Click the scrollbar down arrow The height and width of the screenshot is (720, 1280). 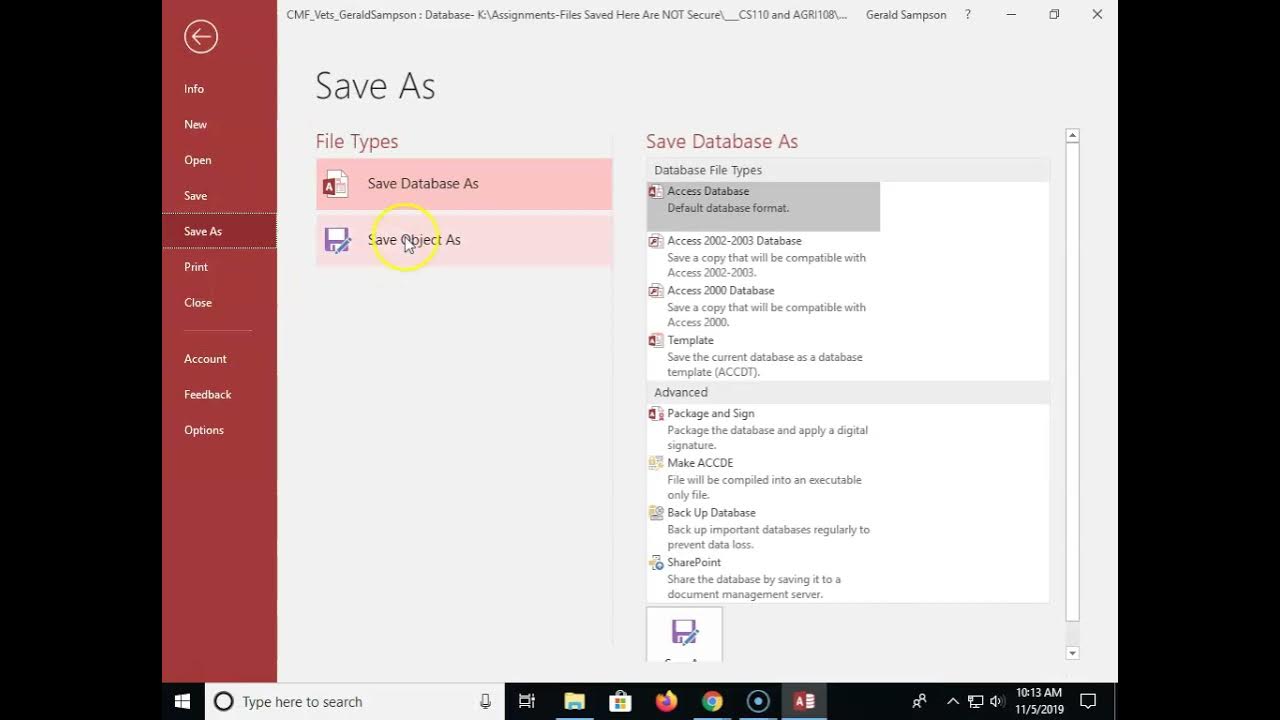pos(1072,653)
